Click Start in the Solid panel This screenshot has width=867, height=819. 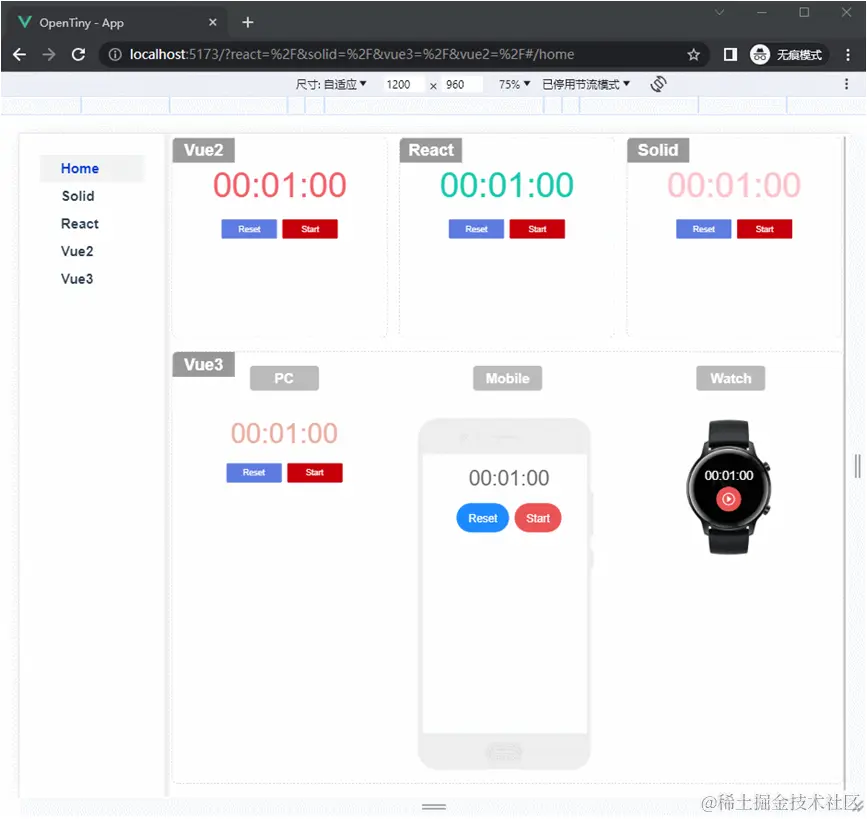click(764, 229)
